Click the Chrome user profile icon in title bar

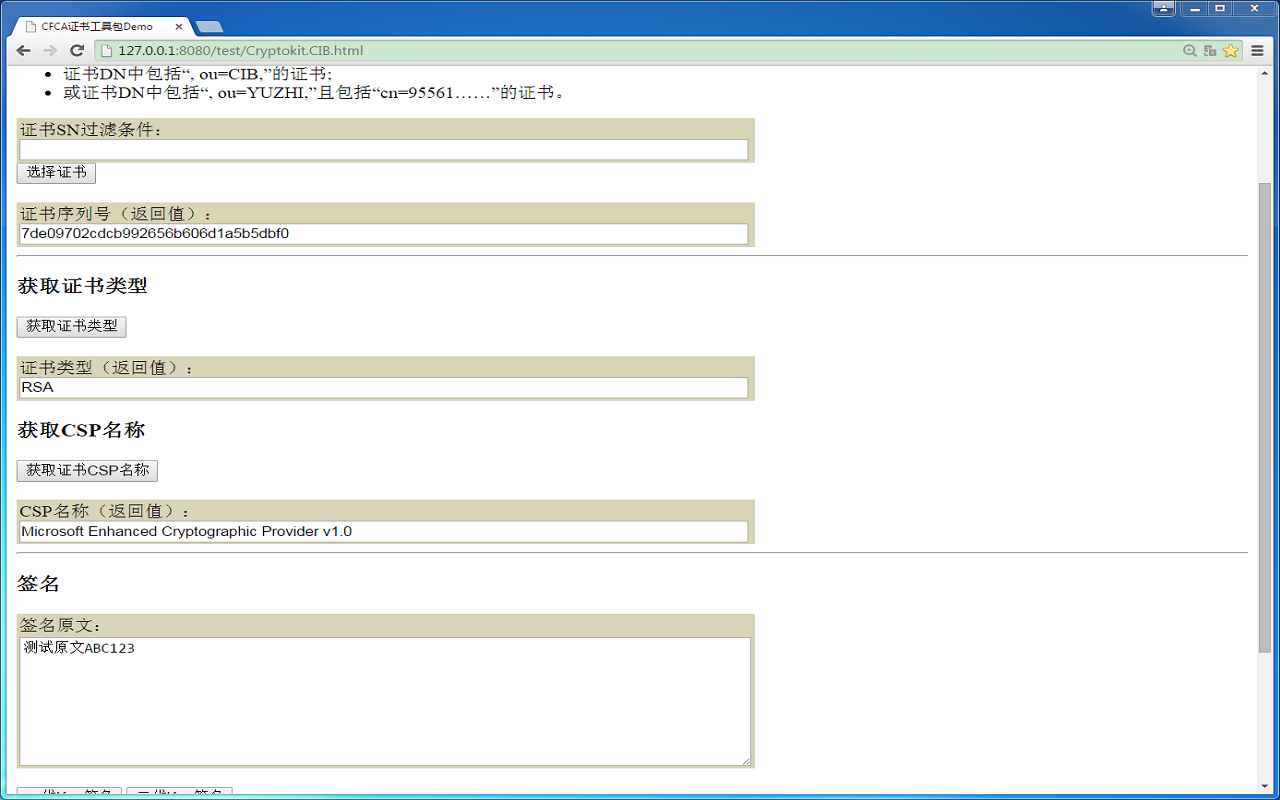pyautogui.click(x=1164, y=8)
